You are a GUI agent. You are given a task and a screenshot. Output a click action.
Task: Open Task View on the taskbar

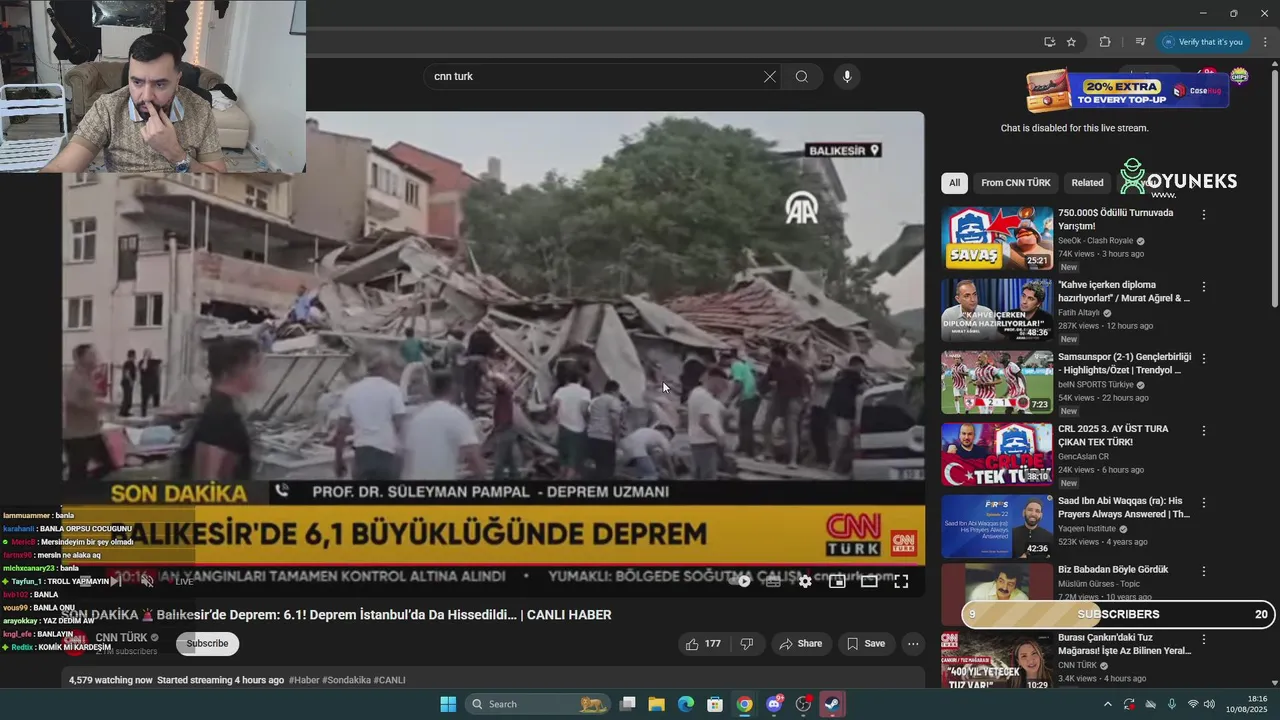(x=628, y=704)
